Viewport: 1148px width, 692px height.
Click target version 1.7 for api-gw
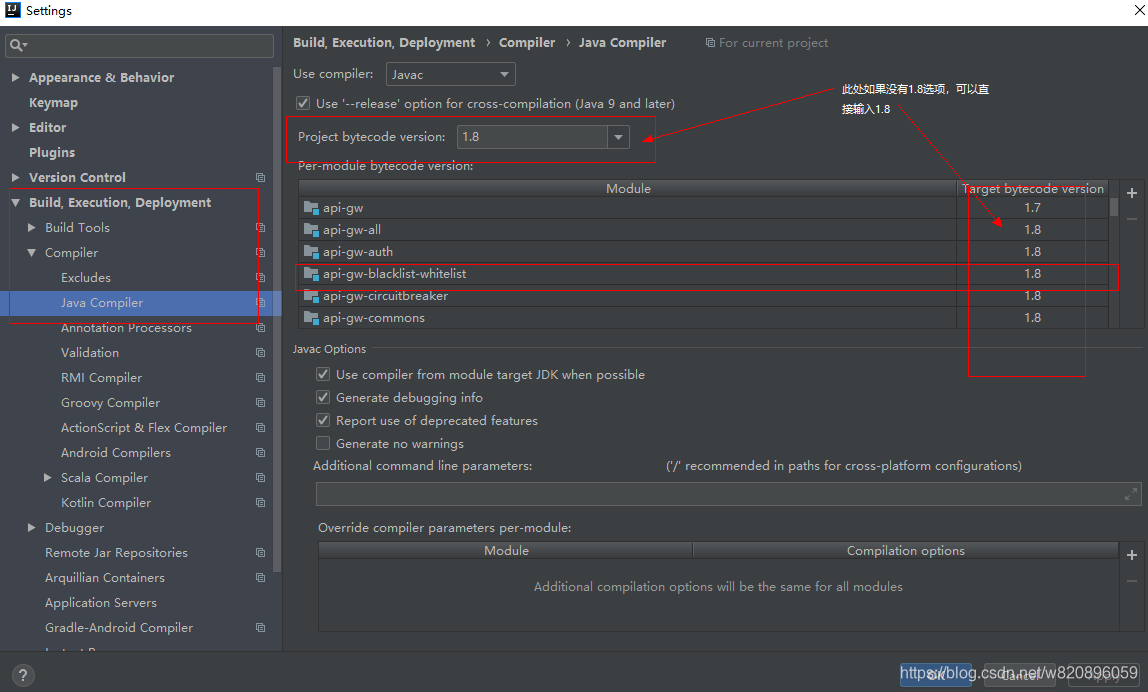click(1032, 208)
